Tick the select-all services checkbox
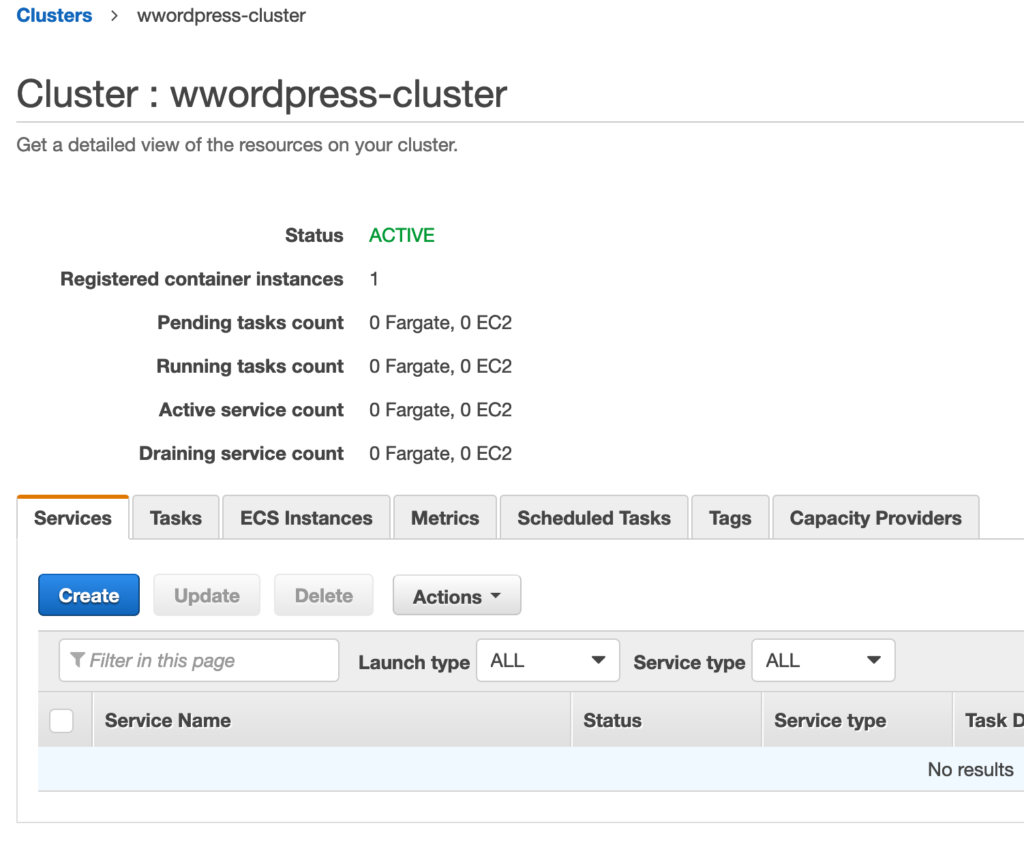 pos(61,721)
